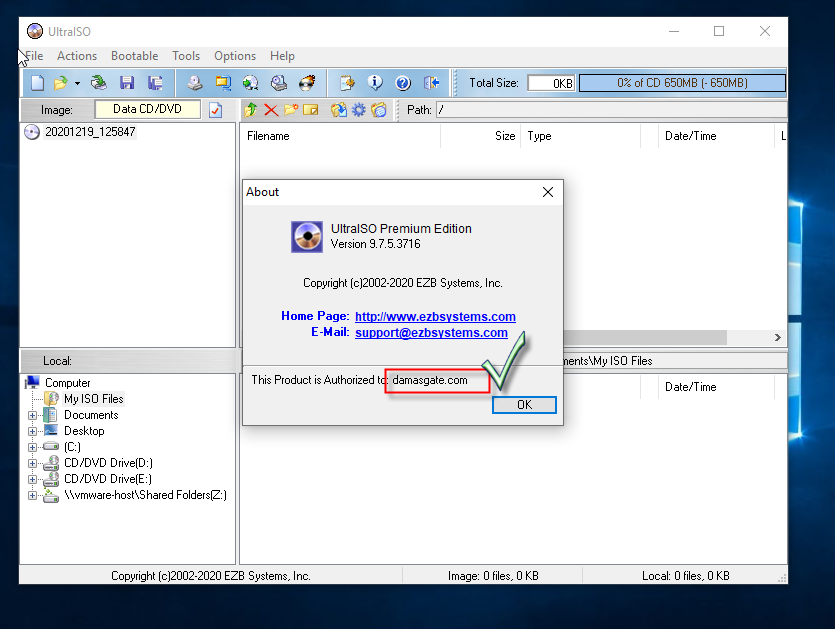Click the 0% of CD 650MB capacity bar
This screenshot has height=629, width=835.
682,83
